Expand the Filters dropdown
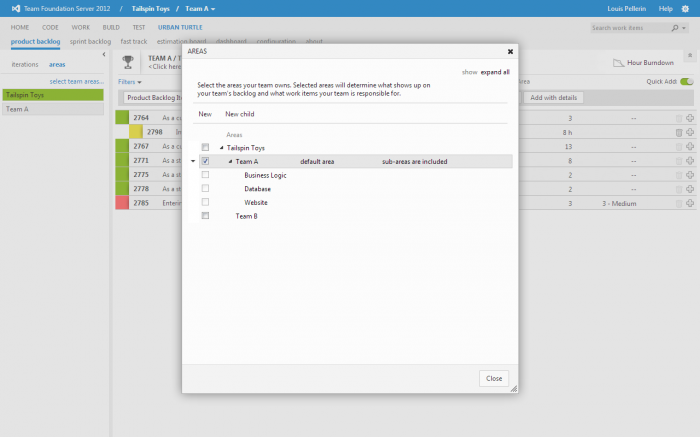Viewport: 700px width, 437px height. [130, 82]
